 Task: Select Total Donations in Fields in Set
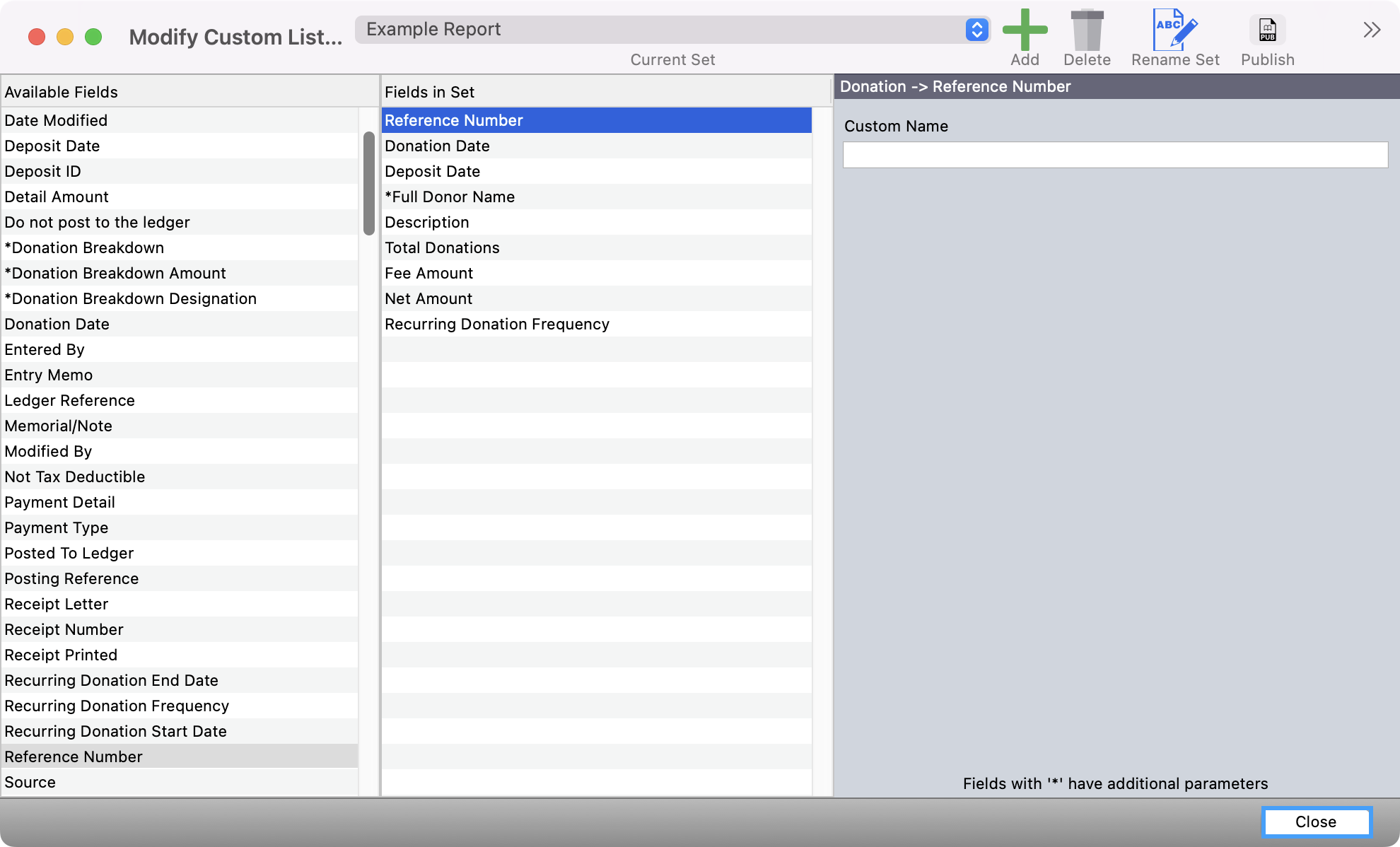pyautogui.click(x=442, y=247)
